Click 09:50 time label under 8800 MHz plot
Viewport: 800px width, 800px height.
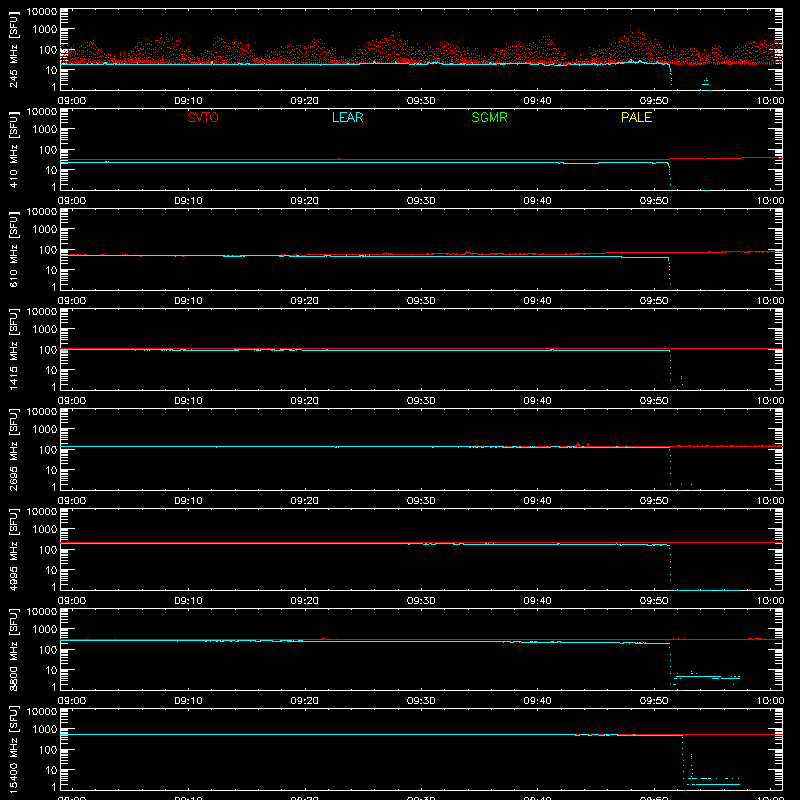tap(654, 701)
